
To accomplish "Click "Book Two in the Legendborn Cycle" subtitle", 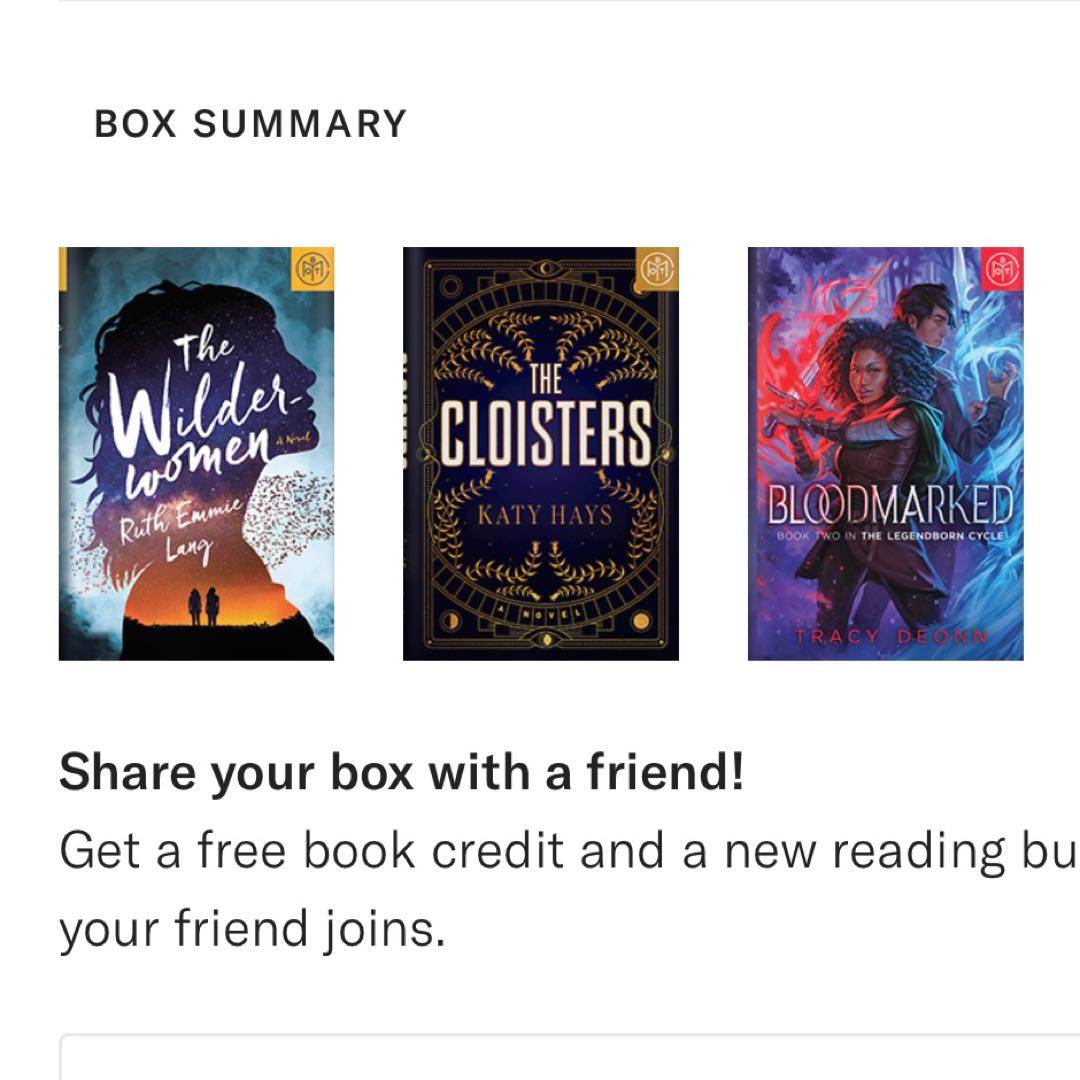I will coord(888,537).
